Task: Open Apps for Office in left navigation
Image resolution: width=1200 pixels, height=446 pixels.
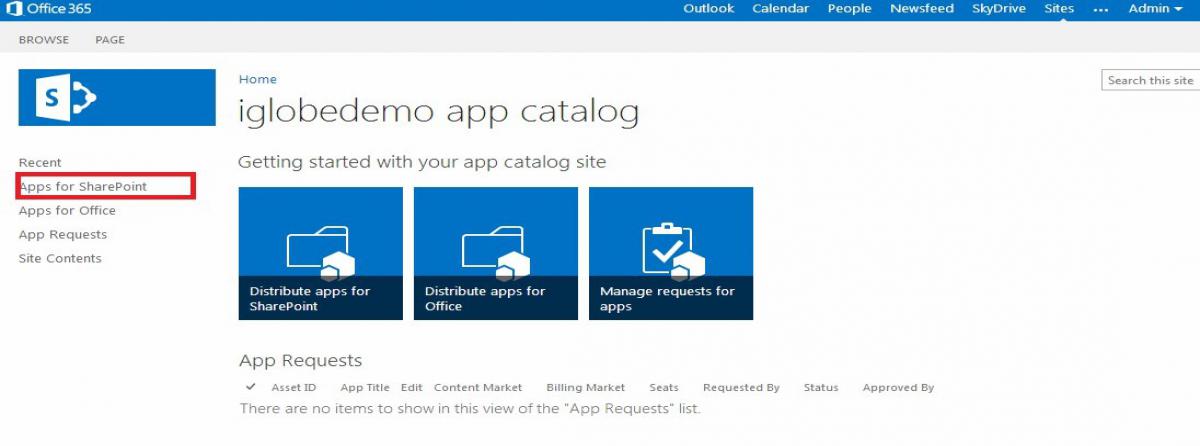Action: point(67,210)
